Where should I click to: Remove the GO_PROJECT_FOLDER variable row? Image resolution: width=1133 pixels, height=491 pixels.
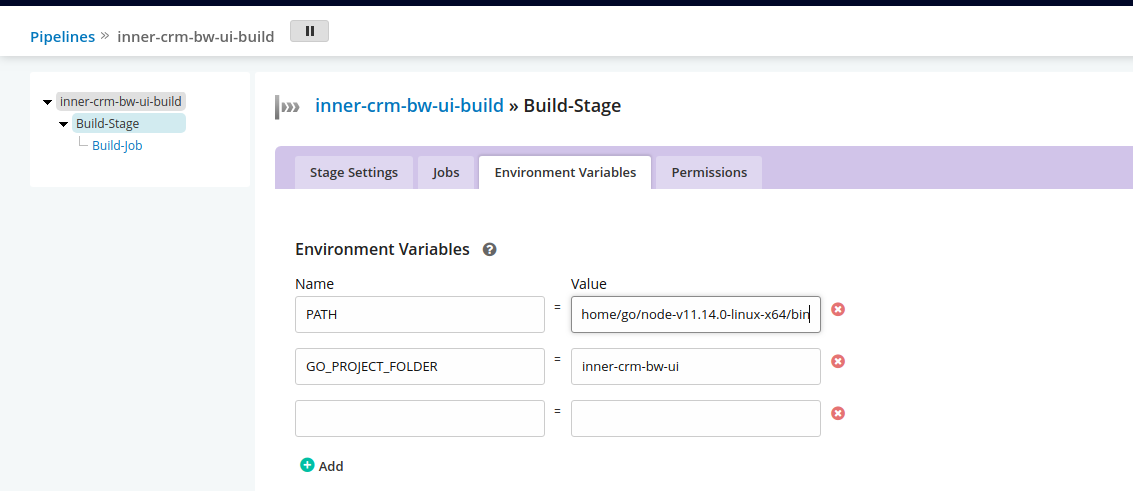coord(838,361)
